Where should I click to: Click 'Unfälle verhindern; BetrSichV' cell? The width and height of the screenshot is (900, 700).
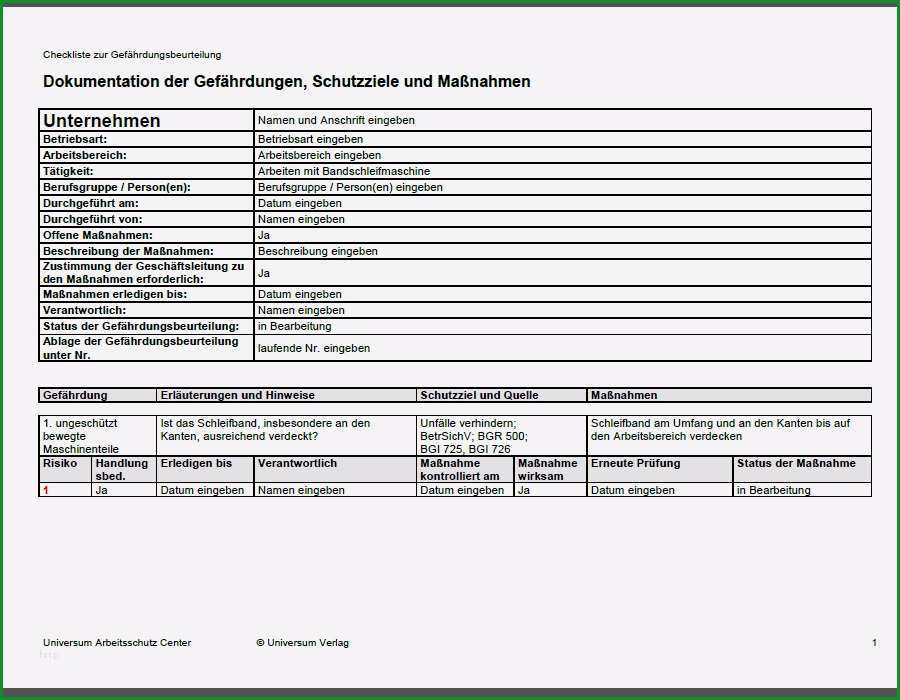coord(501,436)
